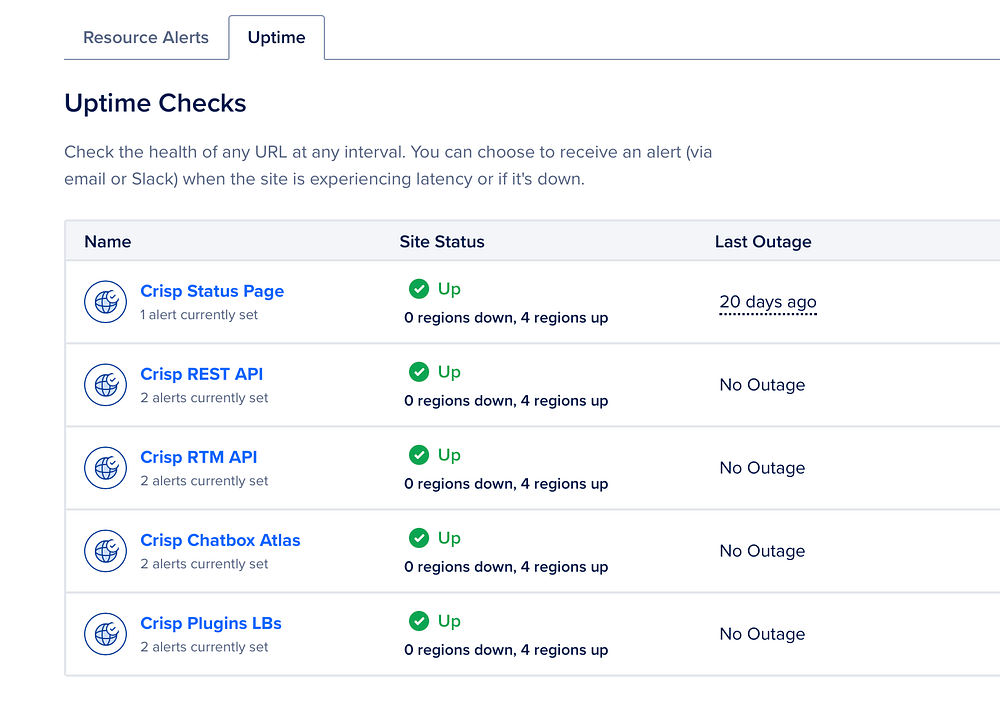This screenshot has height=722, width=1000.
Task: Select the Uptime tab
Action: [x=276, y=38]
